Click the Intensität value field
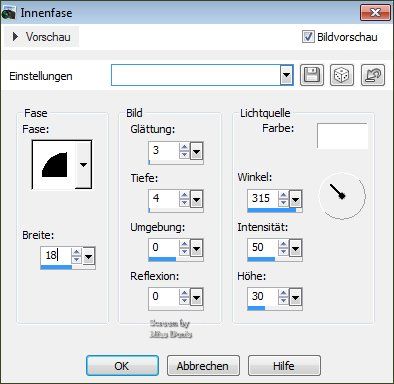Screen dimensions: 394x384 point(263,248)
